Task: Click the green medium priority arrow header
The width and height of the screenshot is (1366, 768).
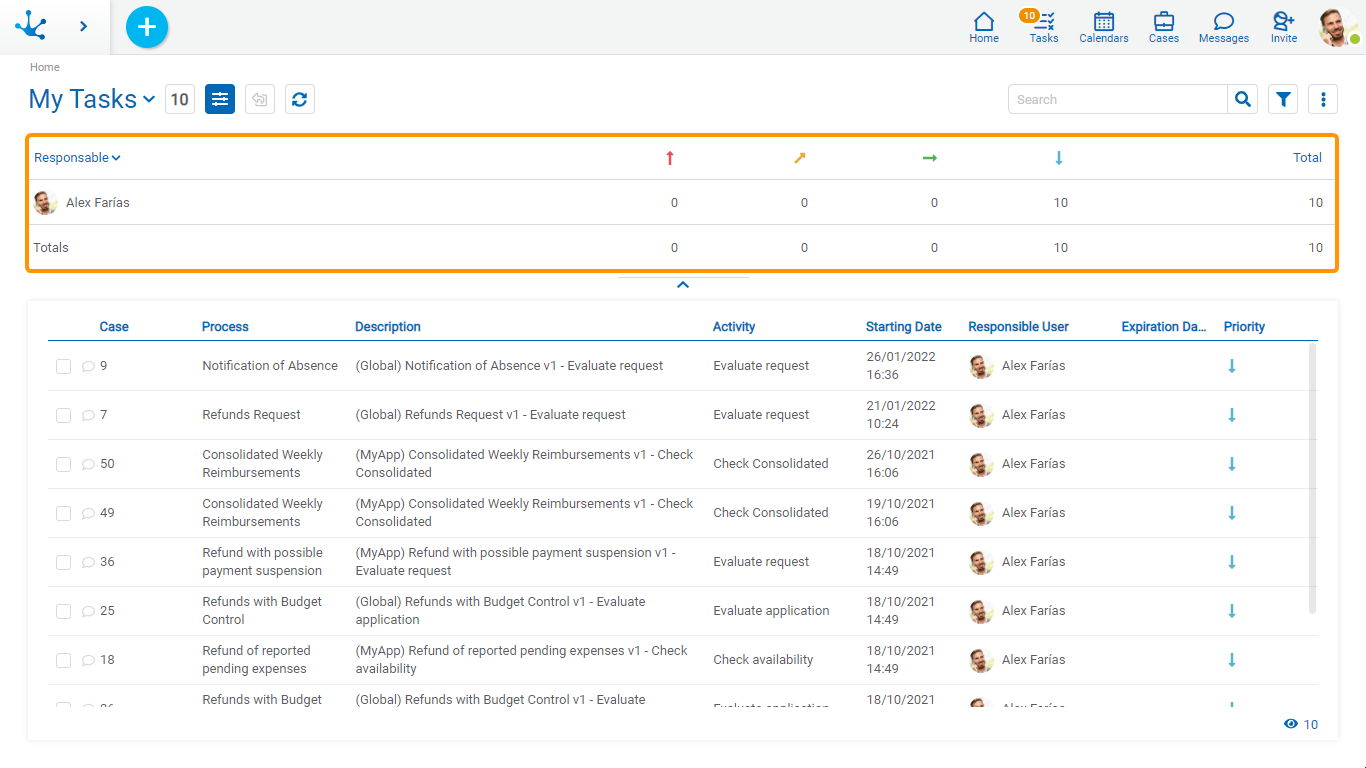Action: coord(930,158)
